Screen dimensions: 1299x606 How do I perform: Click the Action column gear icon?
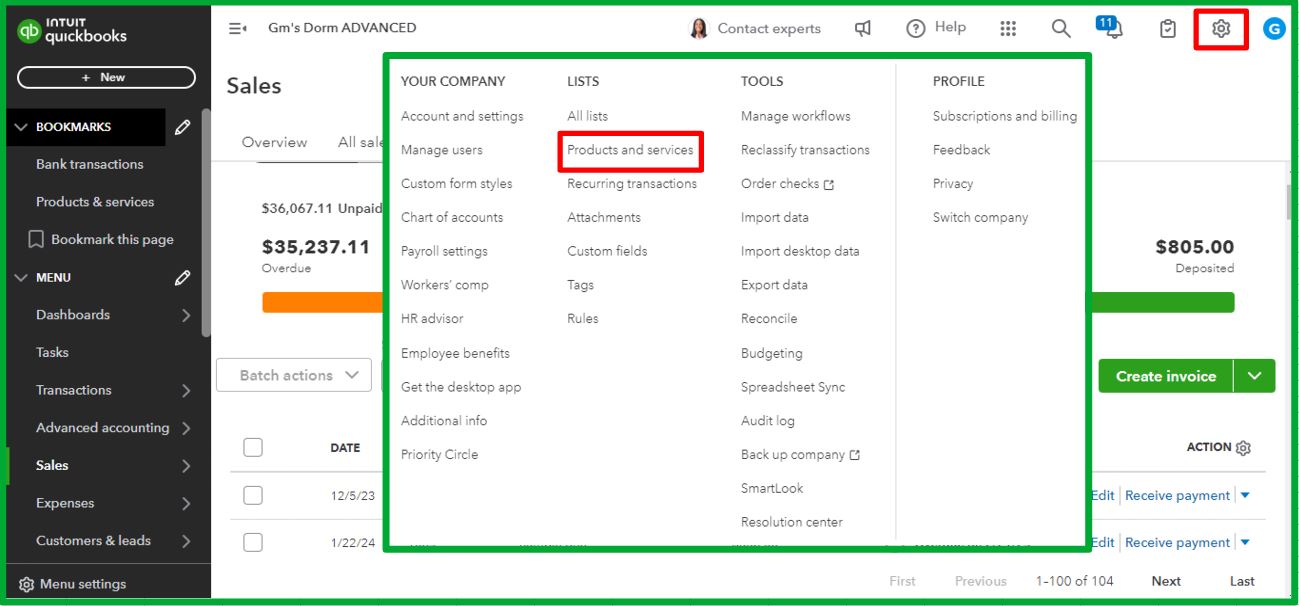tap(1243, 448)
